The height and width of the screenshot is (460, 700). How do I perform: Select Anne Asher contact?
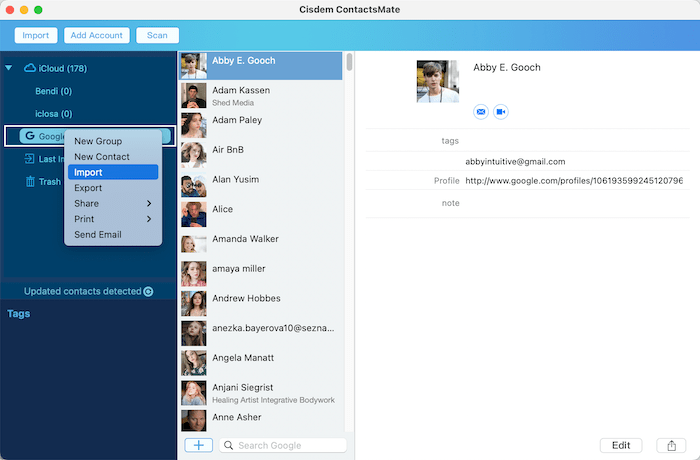[x=262, y=421]
